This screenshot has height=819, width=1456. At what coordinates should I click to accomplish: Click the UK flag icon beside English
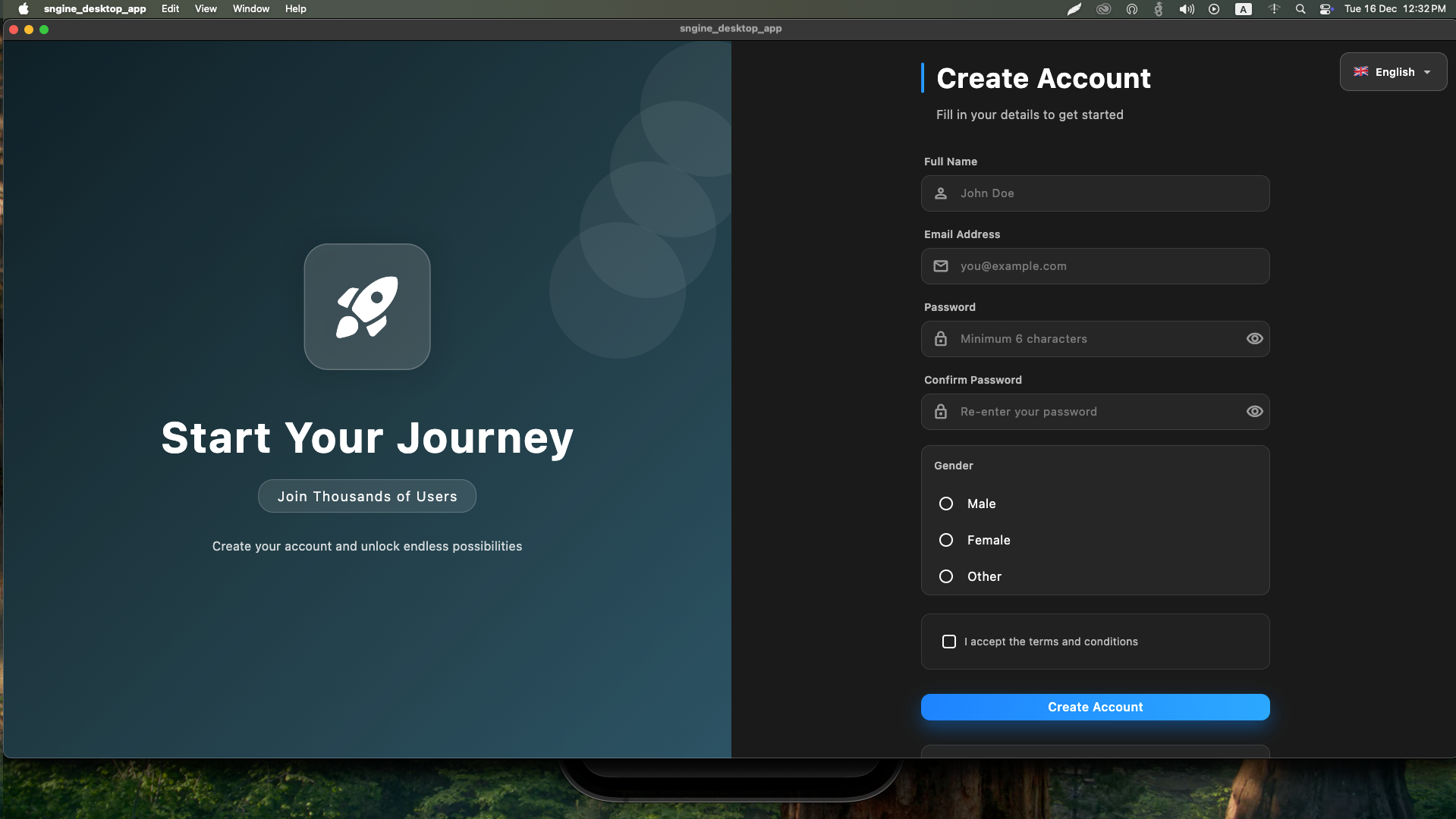(1360, 71)
